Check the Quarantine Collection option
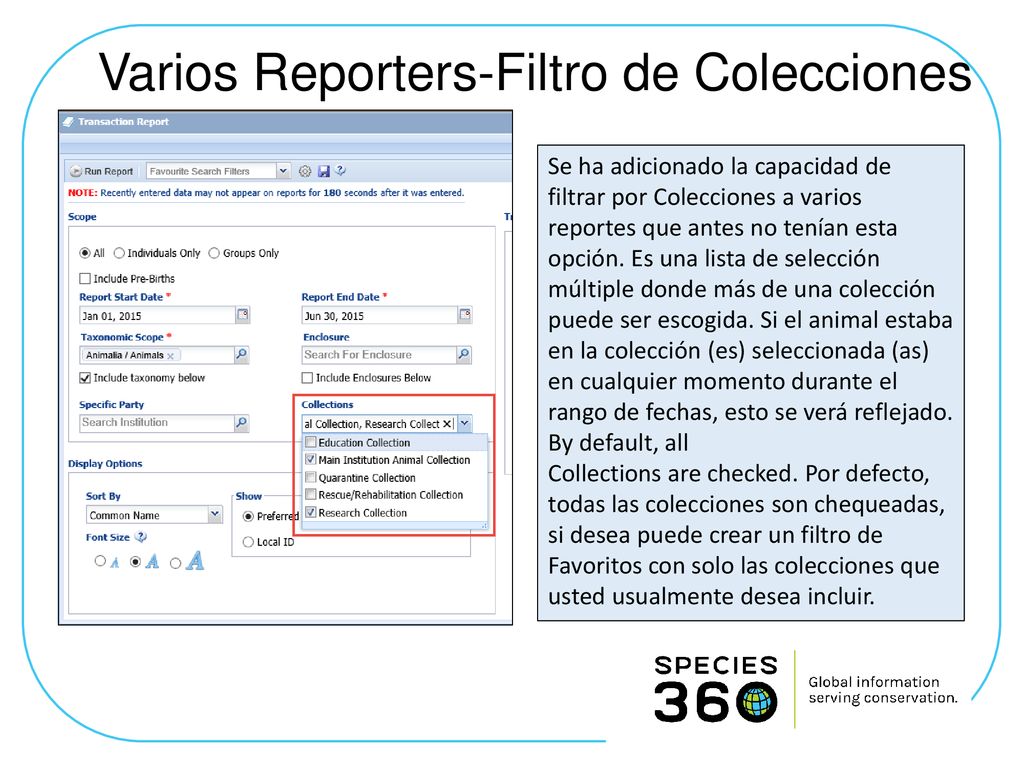Viewport: 1024px width, 768px height. [x=311, y=477]
